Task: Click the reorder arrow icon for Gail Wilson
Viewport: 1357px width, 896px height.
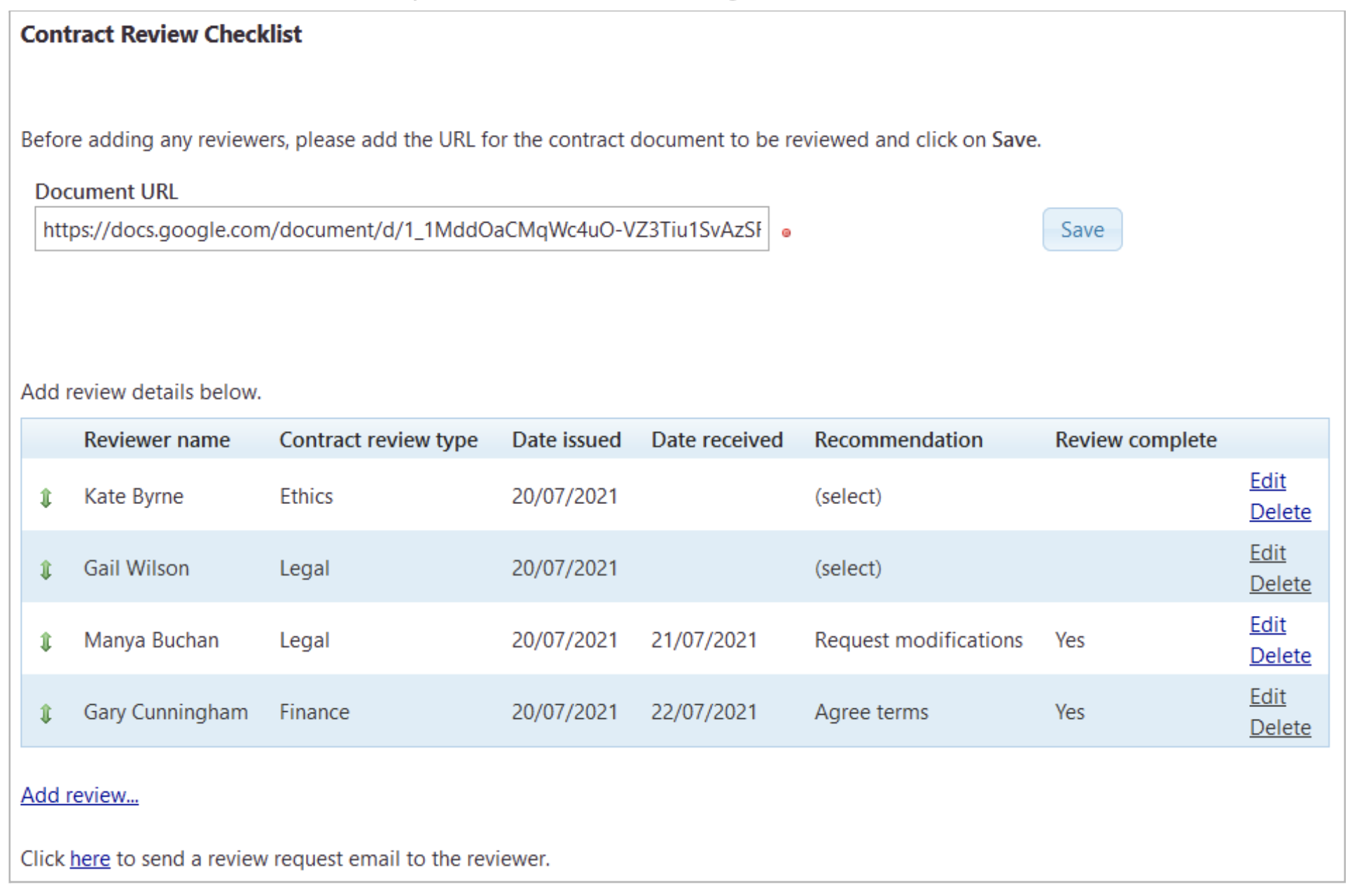Action: 46,570
